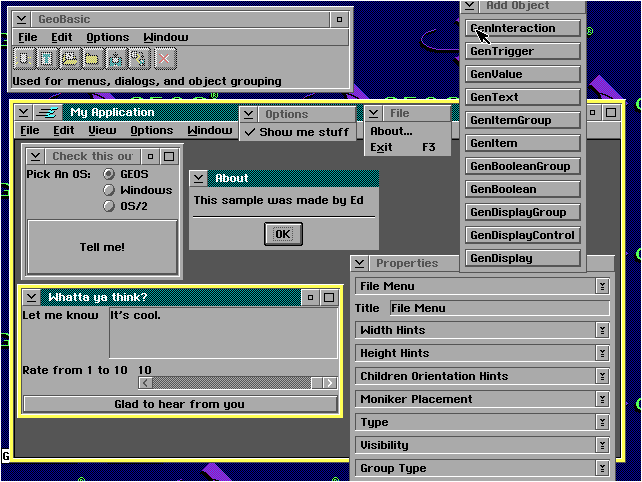Toggle the Show me stuff option
This screenshot has height=482, width=642.
[x=298, y=132]
